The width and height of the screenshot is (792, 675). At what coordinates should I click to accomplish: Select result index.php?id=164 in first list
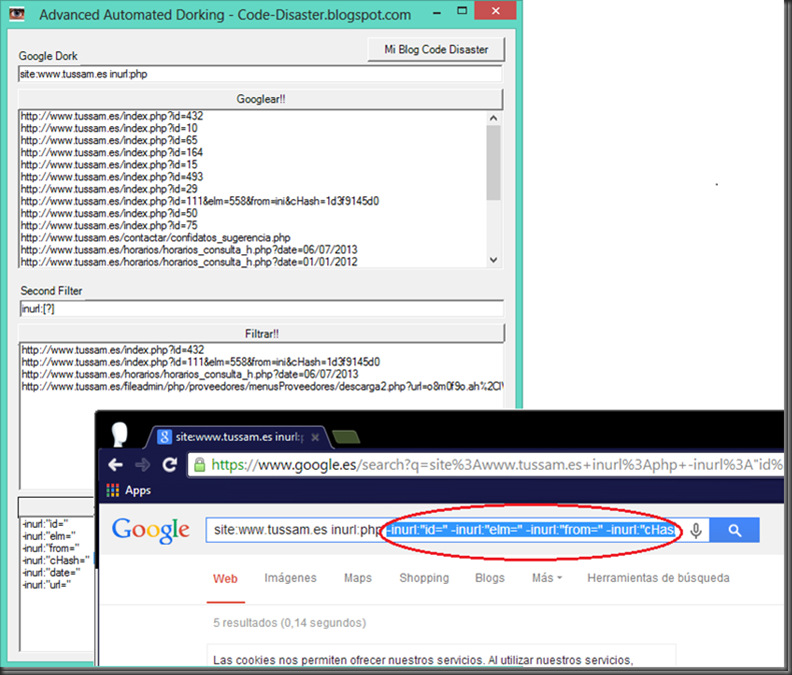112,153
